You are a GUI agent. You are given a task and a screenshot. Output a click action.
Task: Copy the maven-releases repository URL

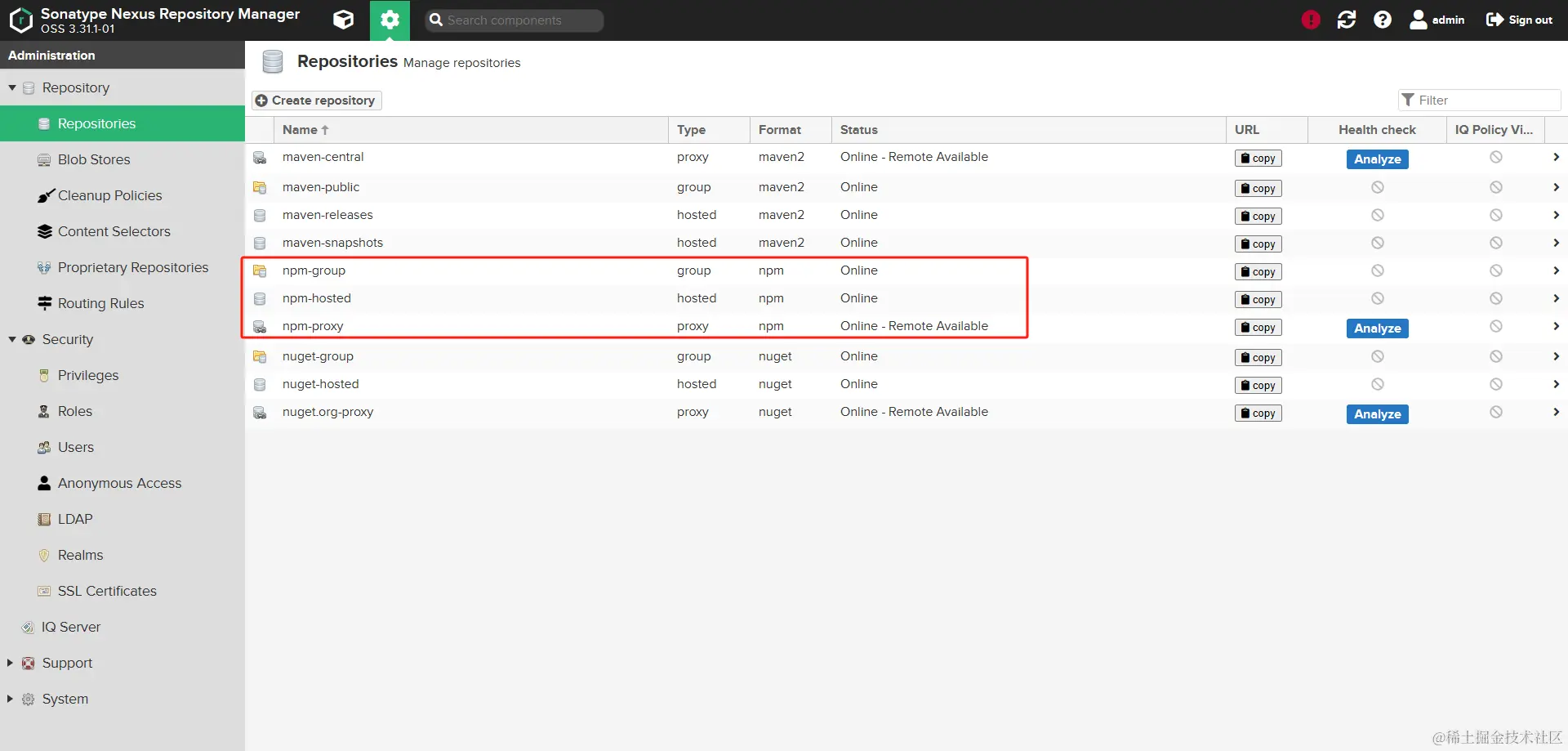click(1258, 217)
